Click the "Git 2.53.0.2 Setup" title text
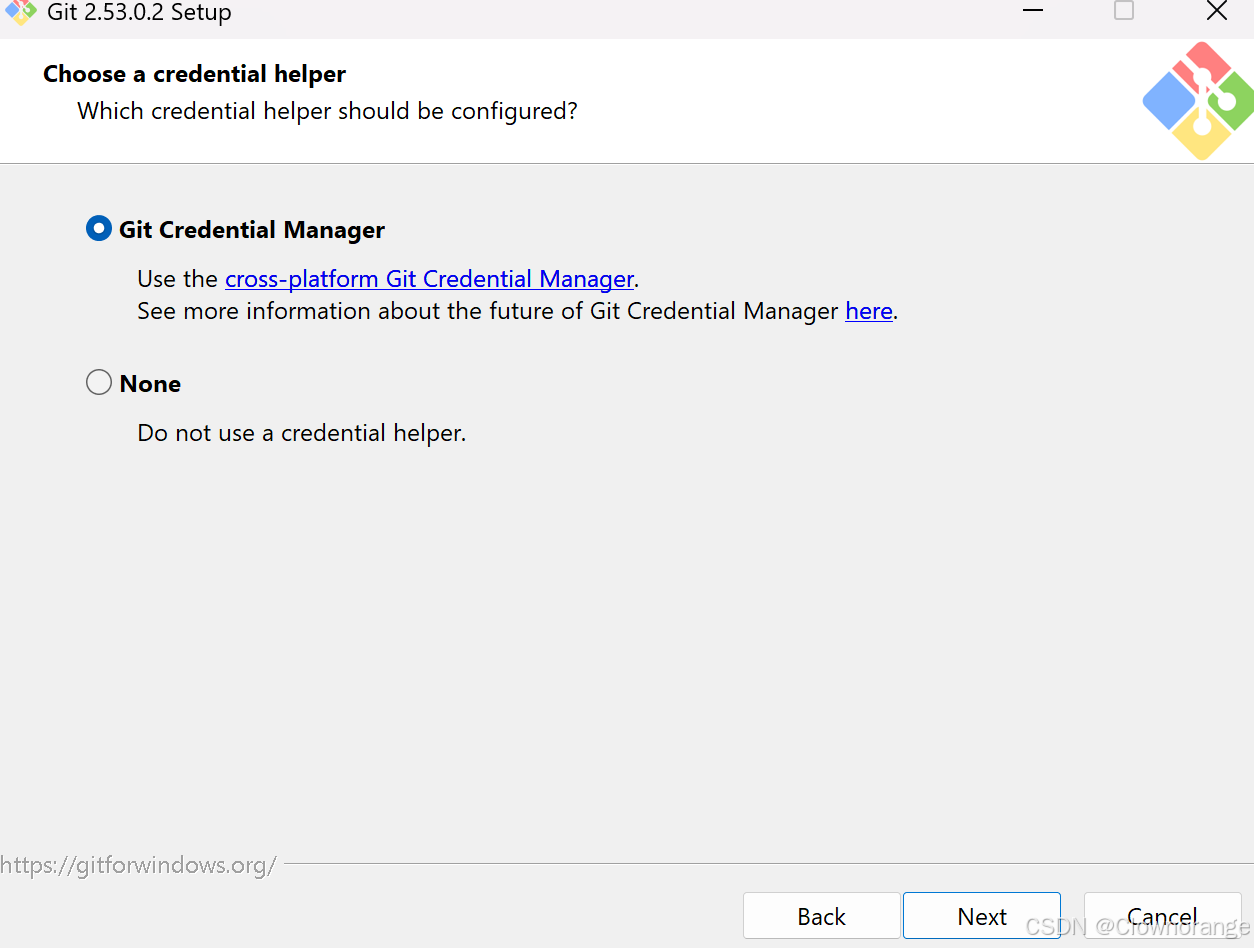 (x=139, y=13)
